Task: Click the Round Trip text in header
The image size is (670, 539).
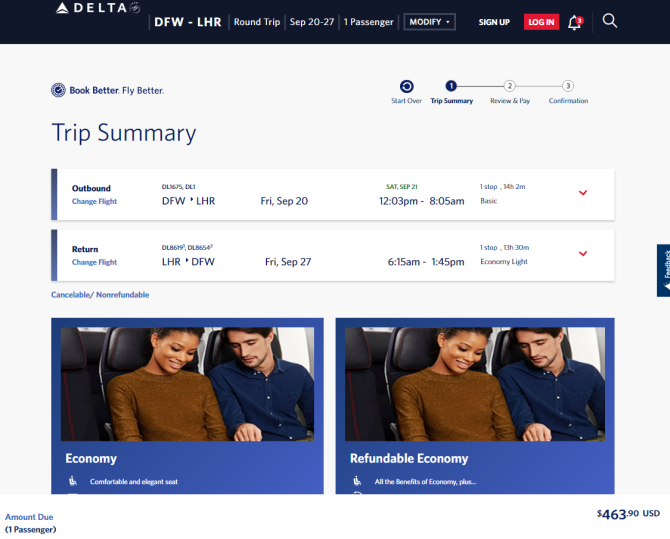Action: pyautogui.click(x=257, y=22)
